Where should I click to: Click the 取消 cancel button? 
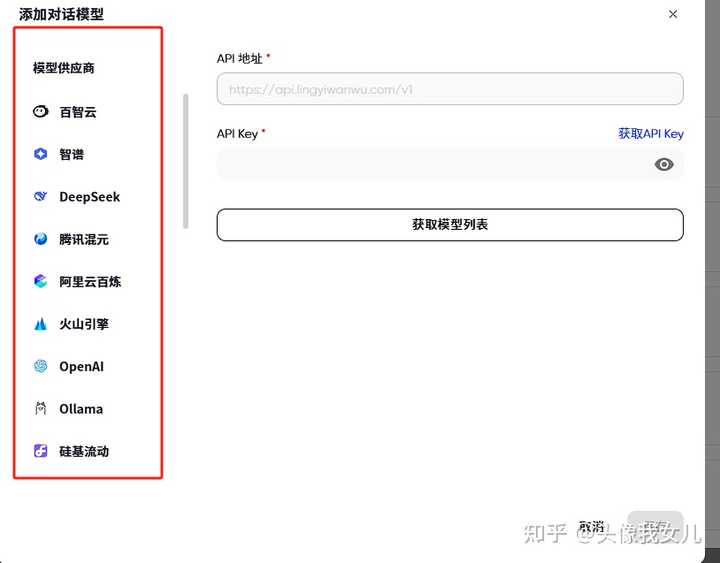[x=592, y=527]
